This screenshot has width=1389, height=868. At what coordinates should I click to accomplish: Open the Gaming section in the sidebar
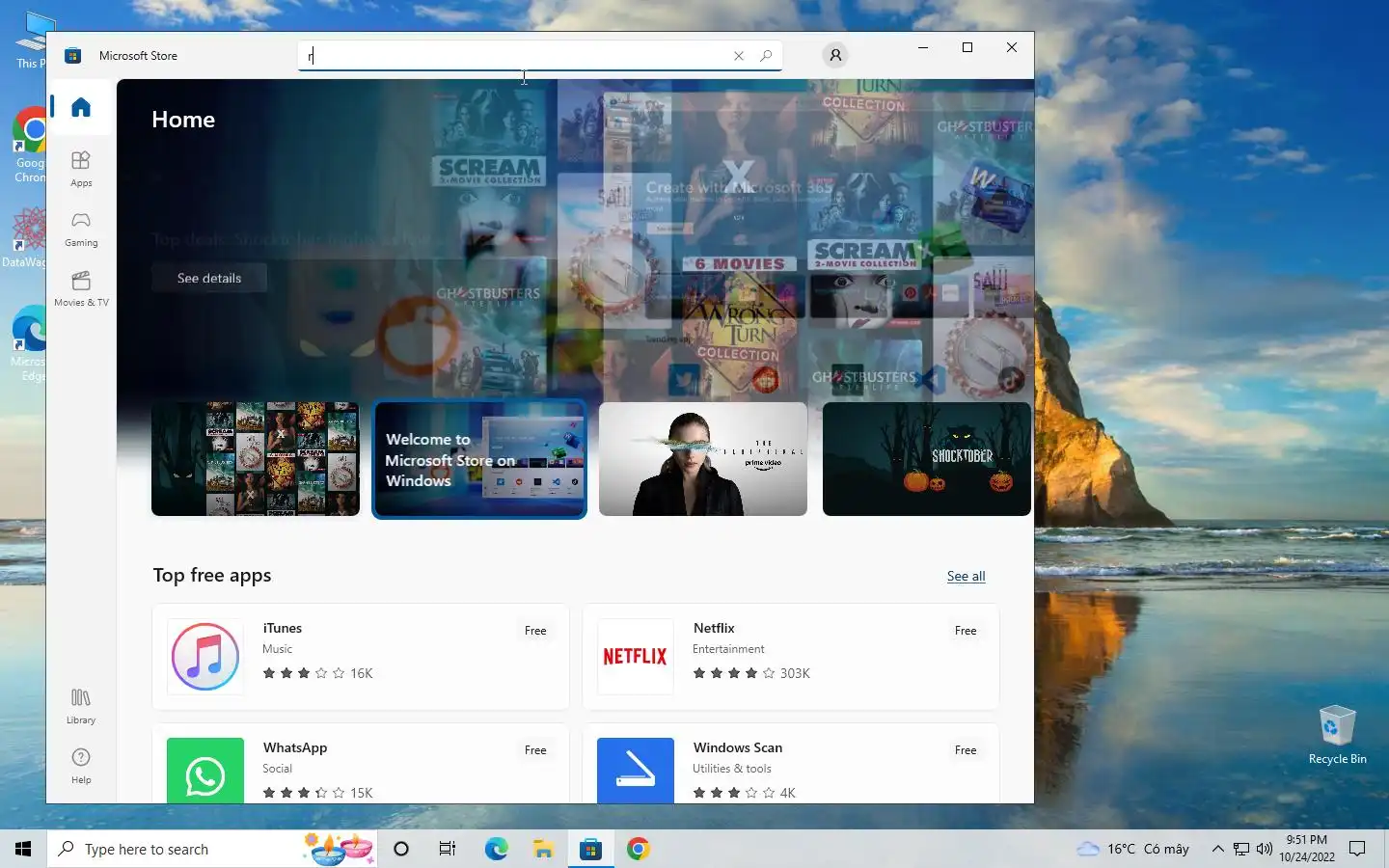point(81,229)
